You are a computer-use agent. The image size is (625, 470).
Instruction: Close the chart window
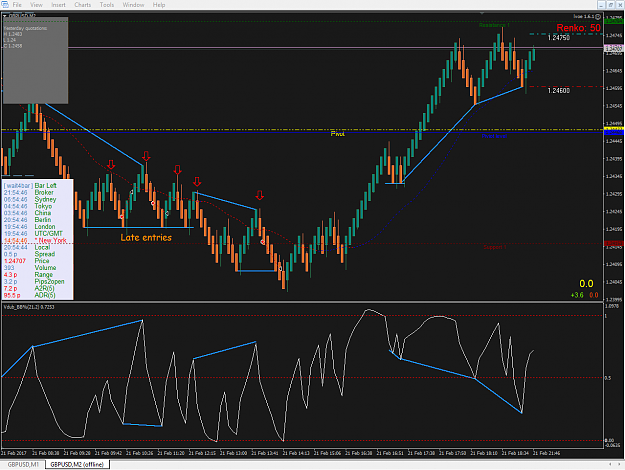620,5
